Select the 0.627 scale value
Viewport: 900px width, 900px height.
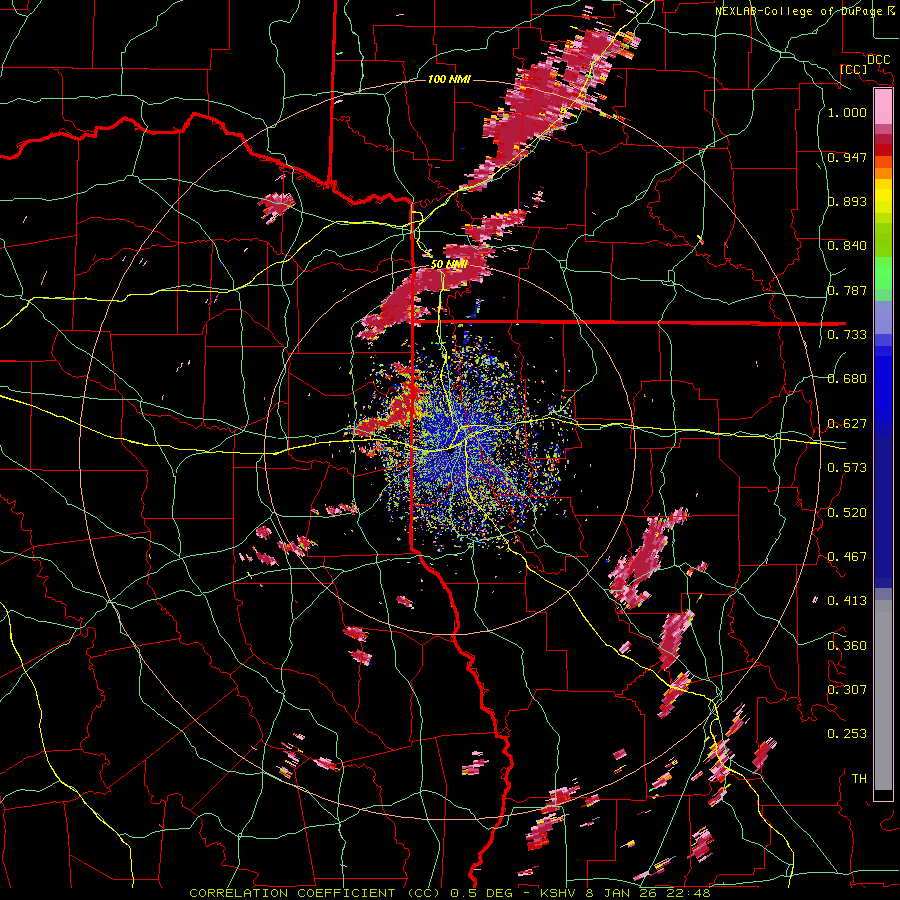(x=847, y=424)
